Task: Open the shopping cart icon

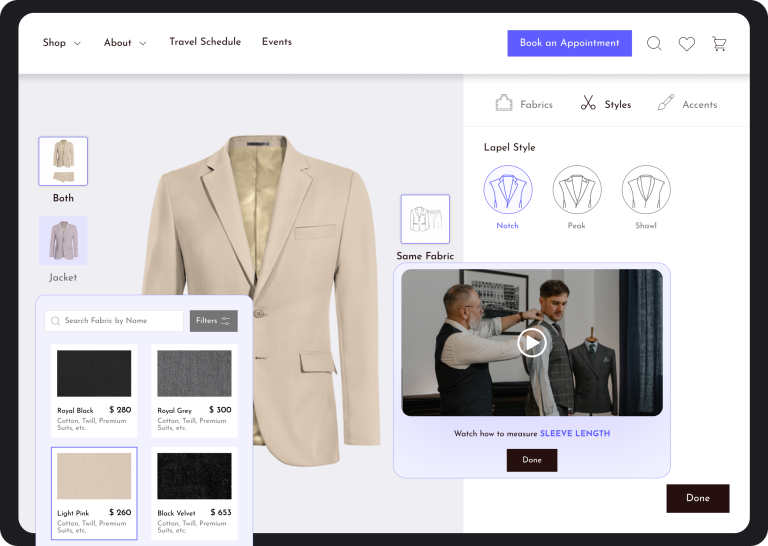Action: 719,44
